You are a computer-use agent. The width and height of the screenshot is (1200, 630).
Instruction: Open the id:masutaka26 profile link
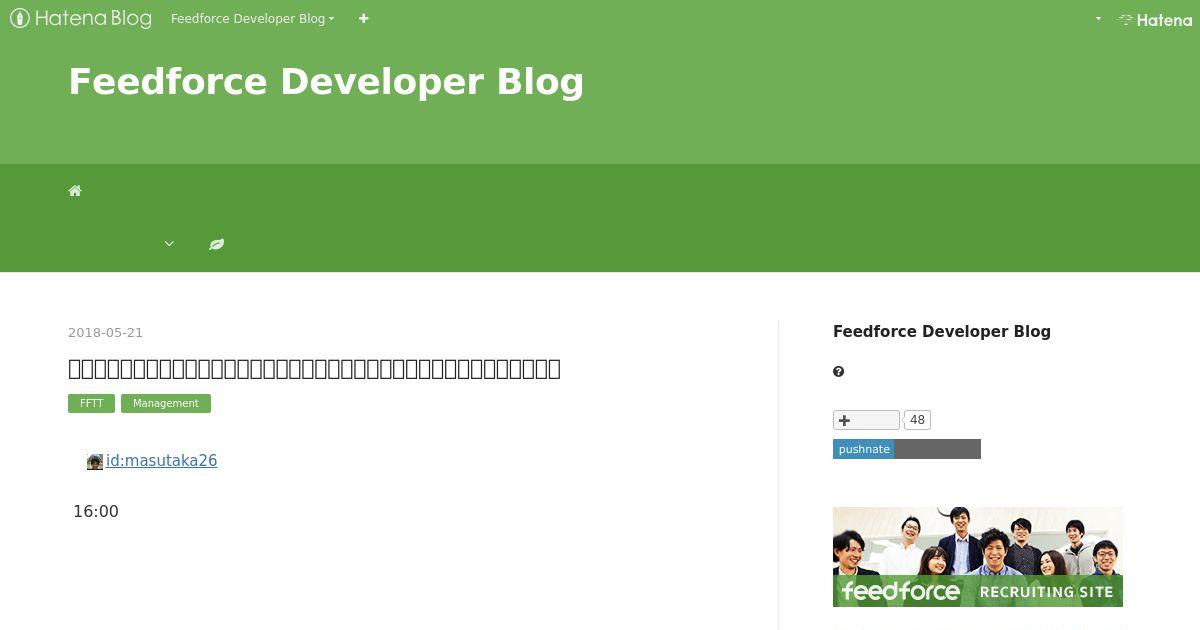(x=161, y=460)
